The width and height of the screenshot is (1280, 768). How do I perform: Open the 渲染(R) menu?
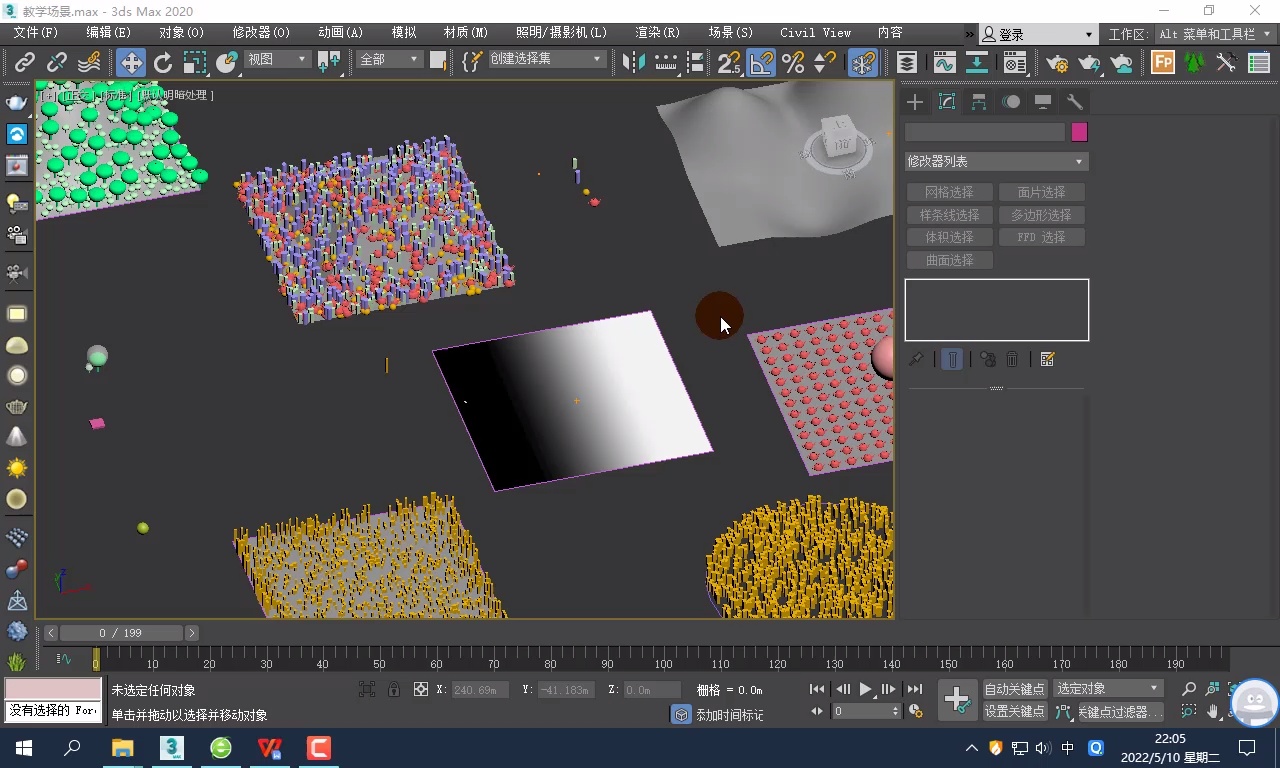tap(657, 33)
